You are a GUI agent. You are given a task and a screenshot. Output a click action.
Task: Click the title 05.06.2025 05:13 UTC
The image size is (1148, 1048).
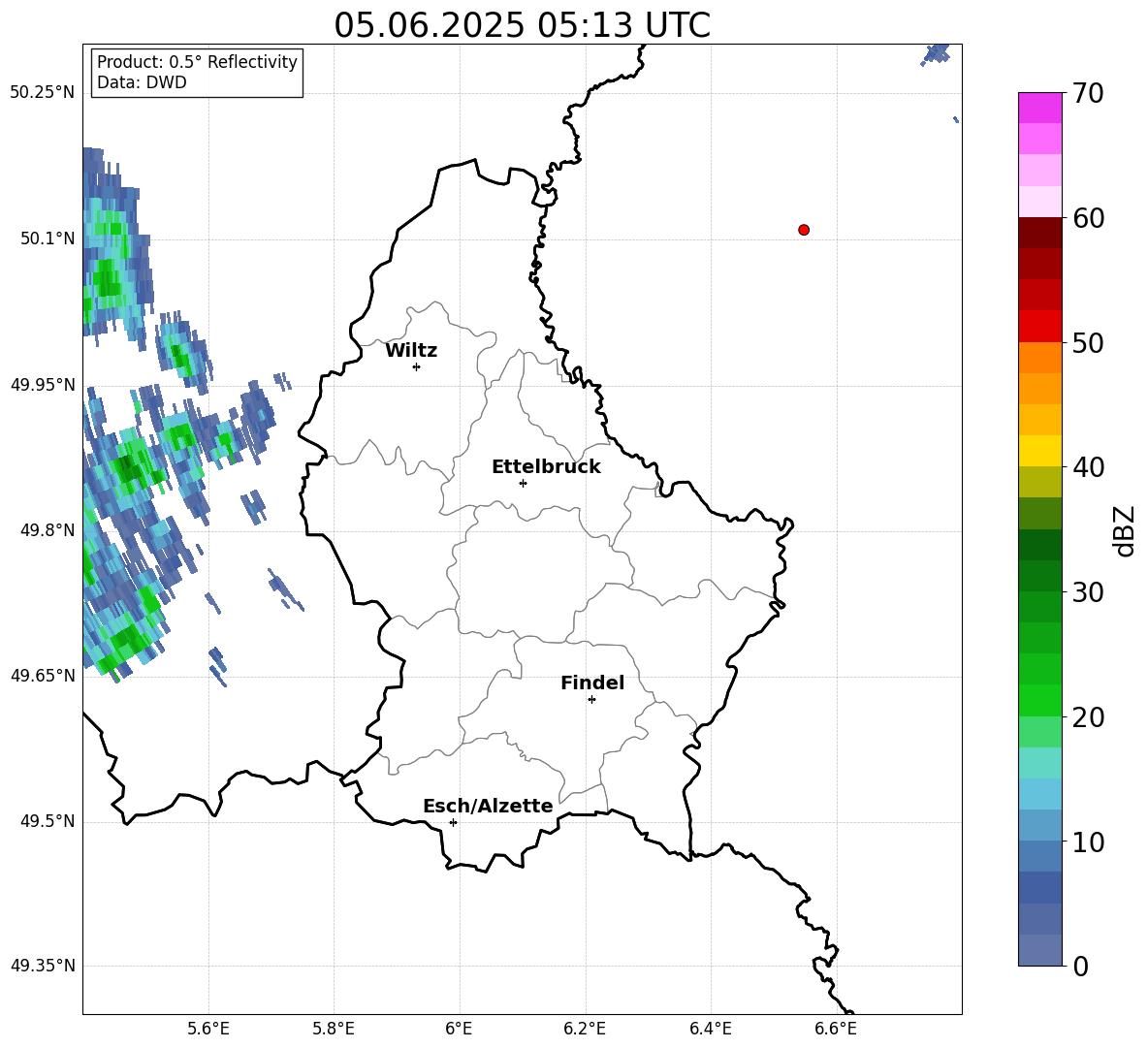pos(522,25)
